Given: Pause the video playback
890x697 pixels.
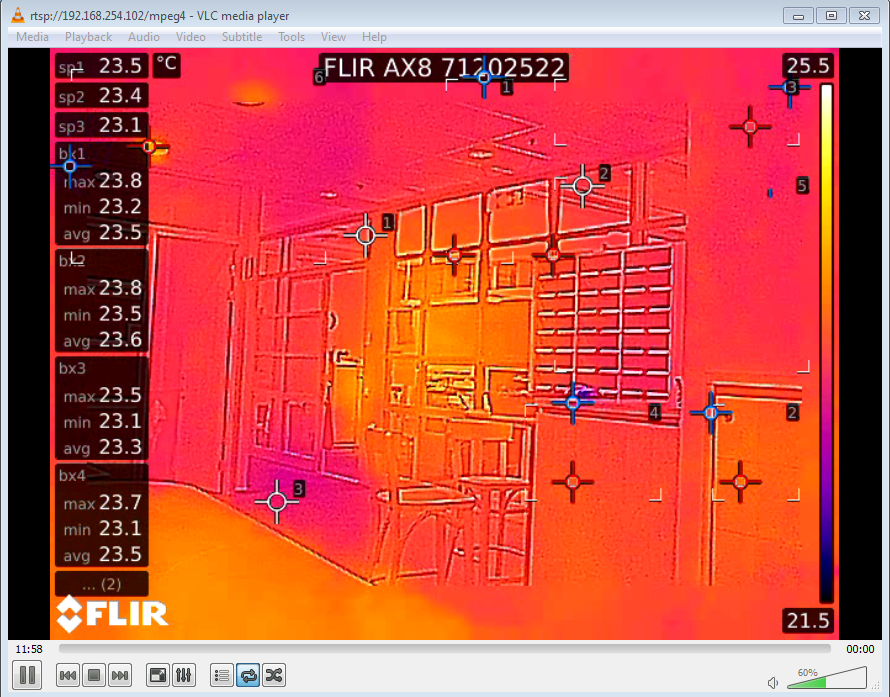Looking at the screenshot, I should [27, 675].
